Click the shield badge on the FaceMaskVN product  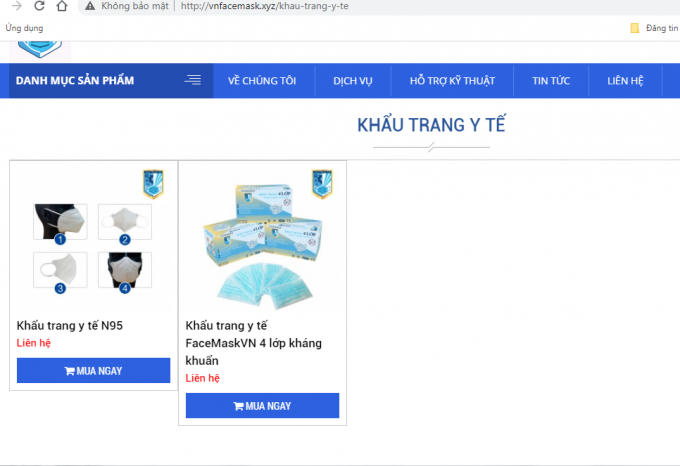pyautogui.click(x=322, y=184)
